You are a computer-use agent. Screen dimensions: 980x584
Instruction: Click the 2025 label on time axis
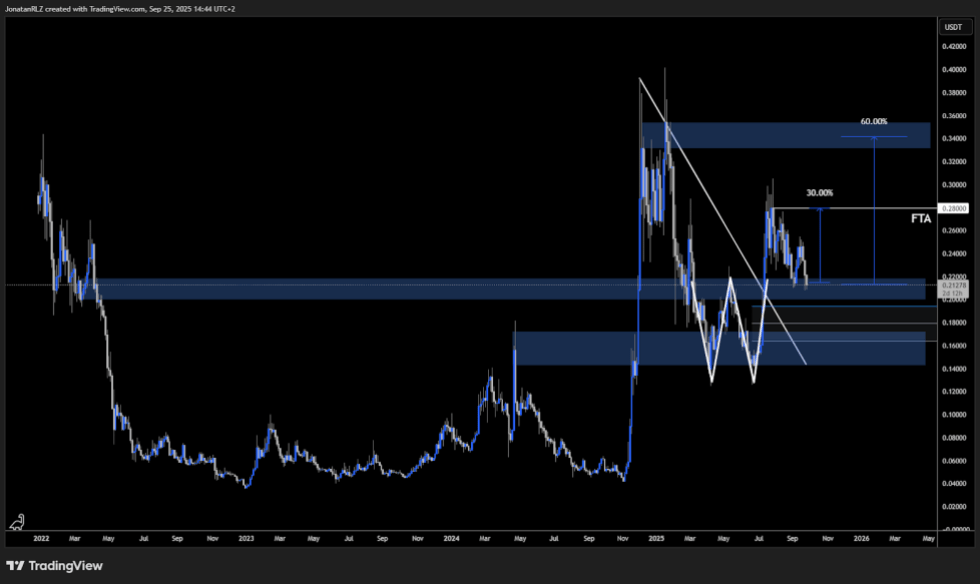(x=655, y=537)
